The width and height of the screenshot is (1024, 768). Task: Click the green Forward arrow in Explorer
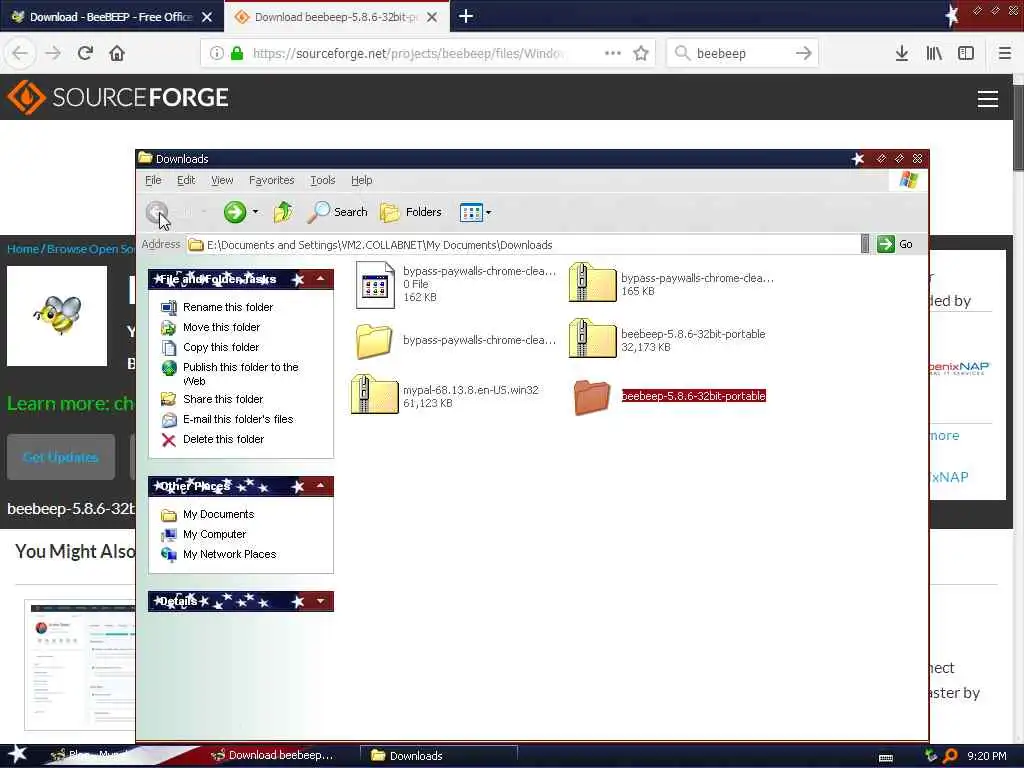(234, 212)
